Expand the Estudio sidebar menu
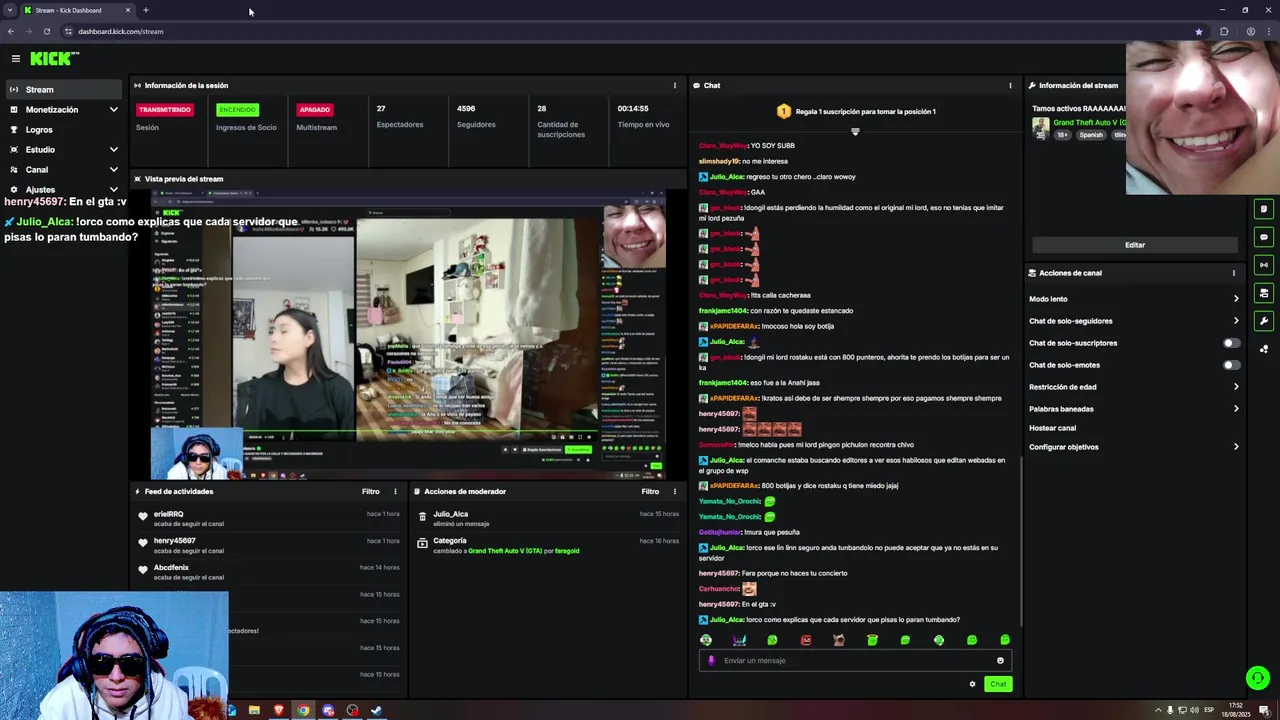1280x720 pixels. (62, 149)
